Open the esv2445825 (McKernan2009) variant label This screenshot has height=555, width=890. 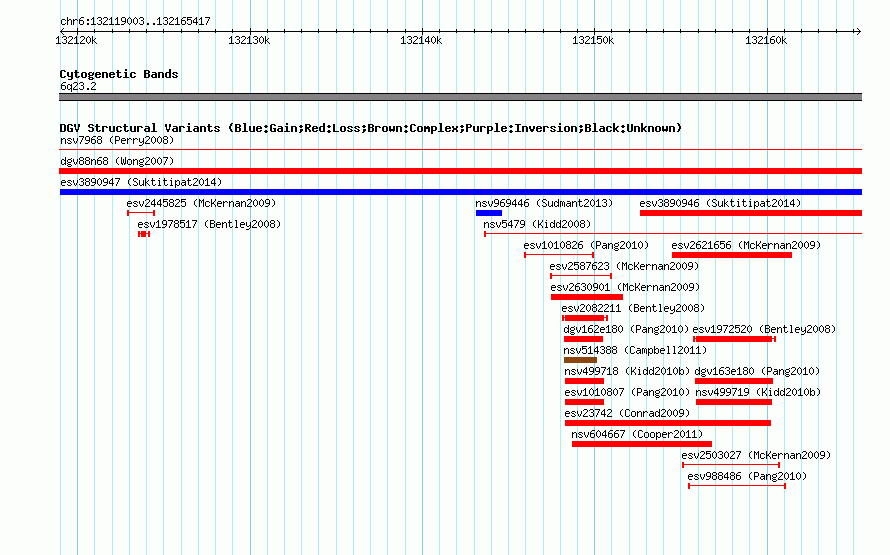[201, 203]
